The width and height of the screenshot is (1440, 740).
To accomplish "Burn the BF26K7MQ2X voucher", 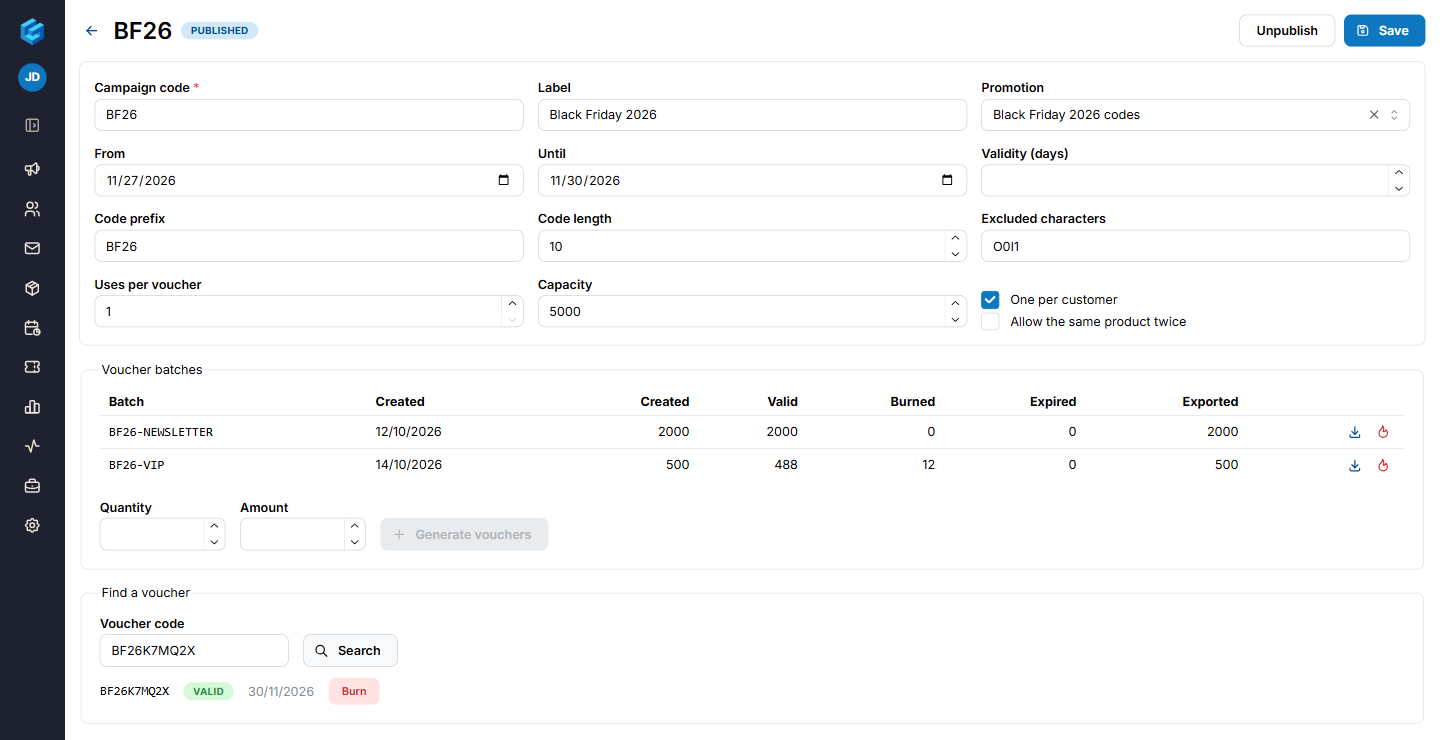I will pyautogui.click(x=354, y=691).
